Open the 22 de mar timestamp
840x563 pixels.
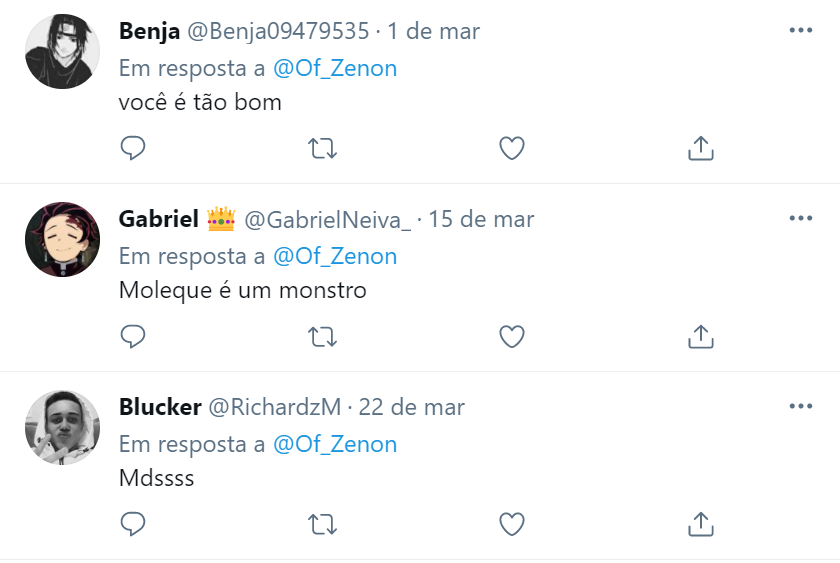click(x=412, y=407)
